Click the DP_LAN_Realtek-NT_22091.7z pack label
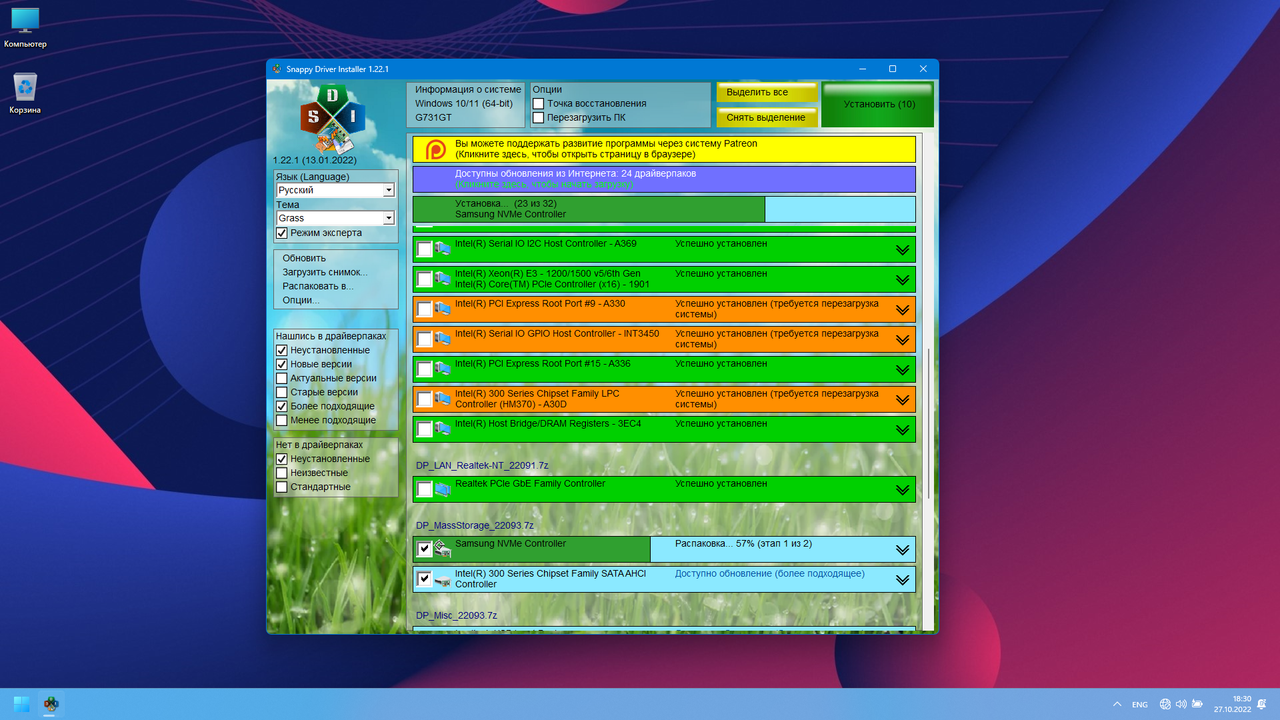The width and height of the screenshot is (1280, 720). [x=482, y=465]
